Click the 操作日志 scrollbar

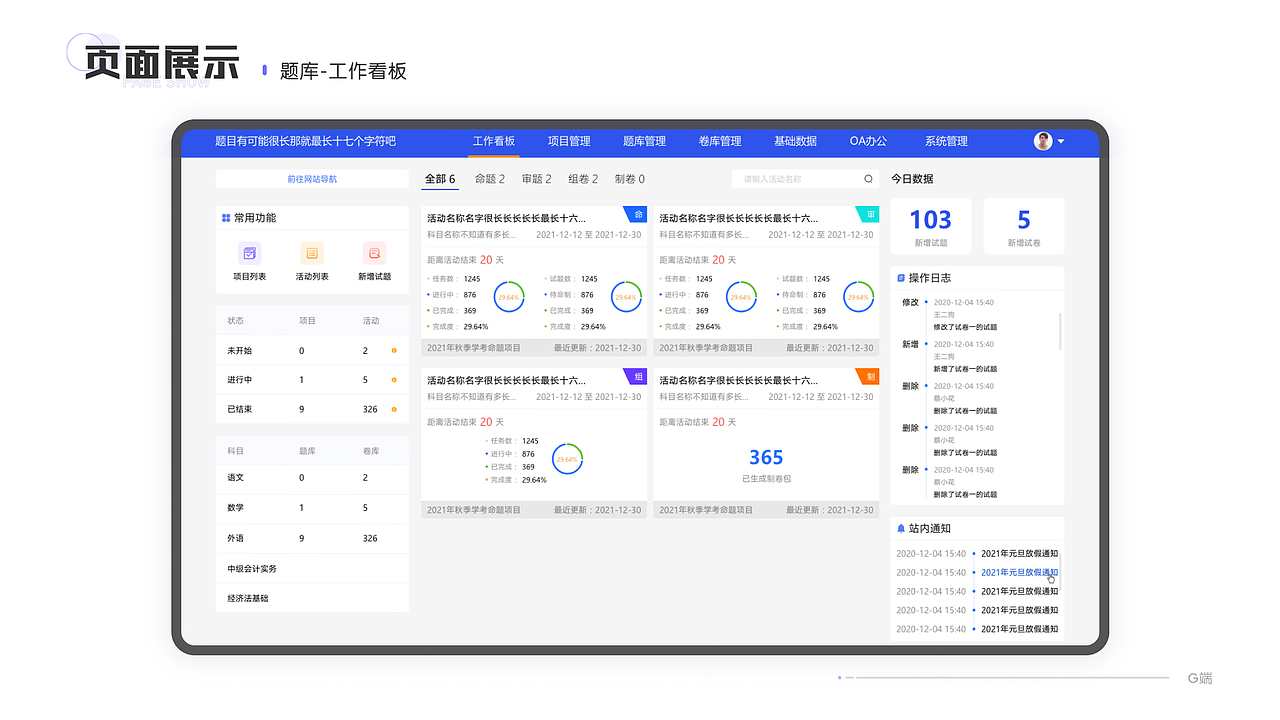tap(1060, 331)
